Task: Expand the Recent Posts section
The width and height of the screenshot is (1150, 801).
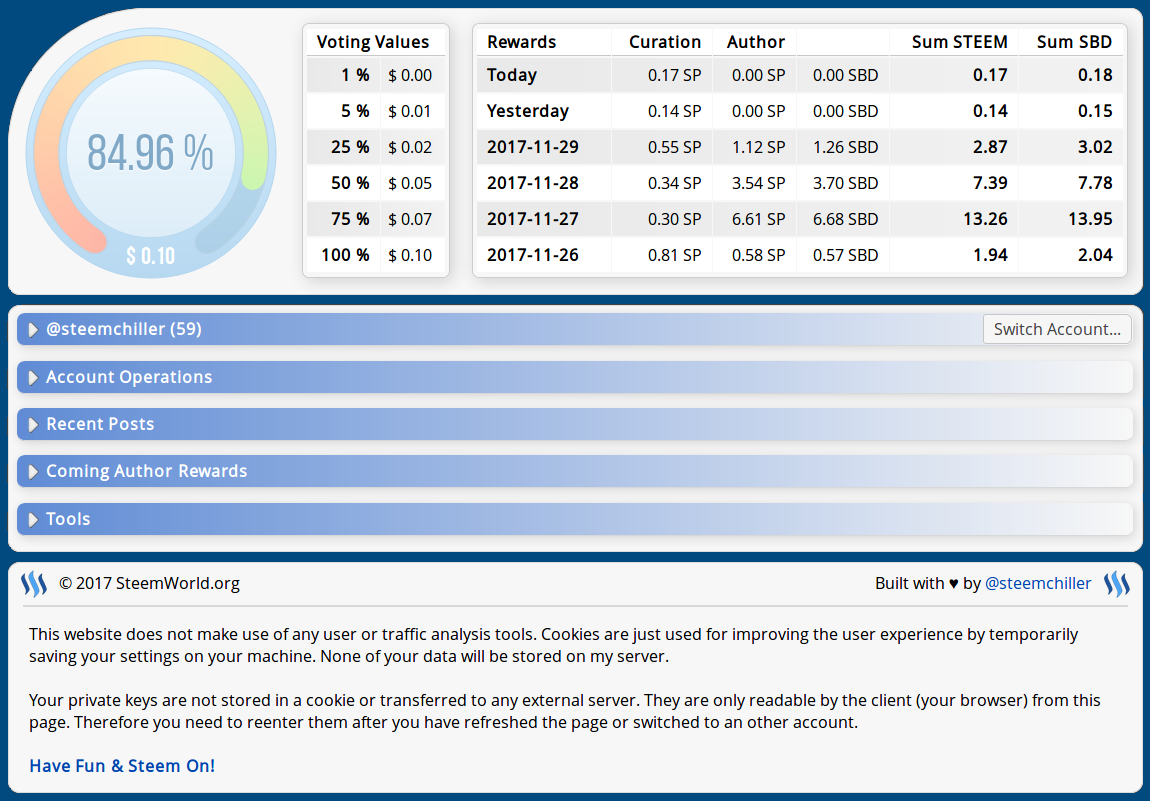Action: pyautogui.click(x=100, y=424)
